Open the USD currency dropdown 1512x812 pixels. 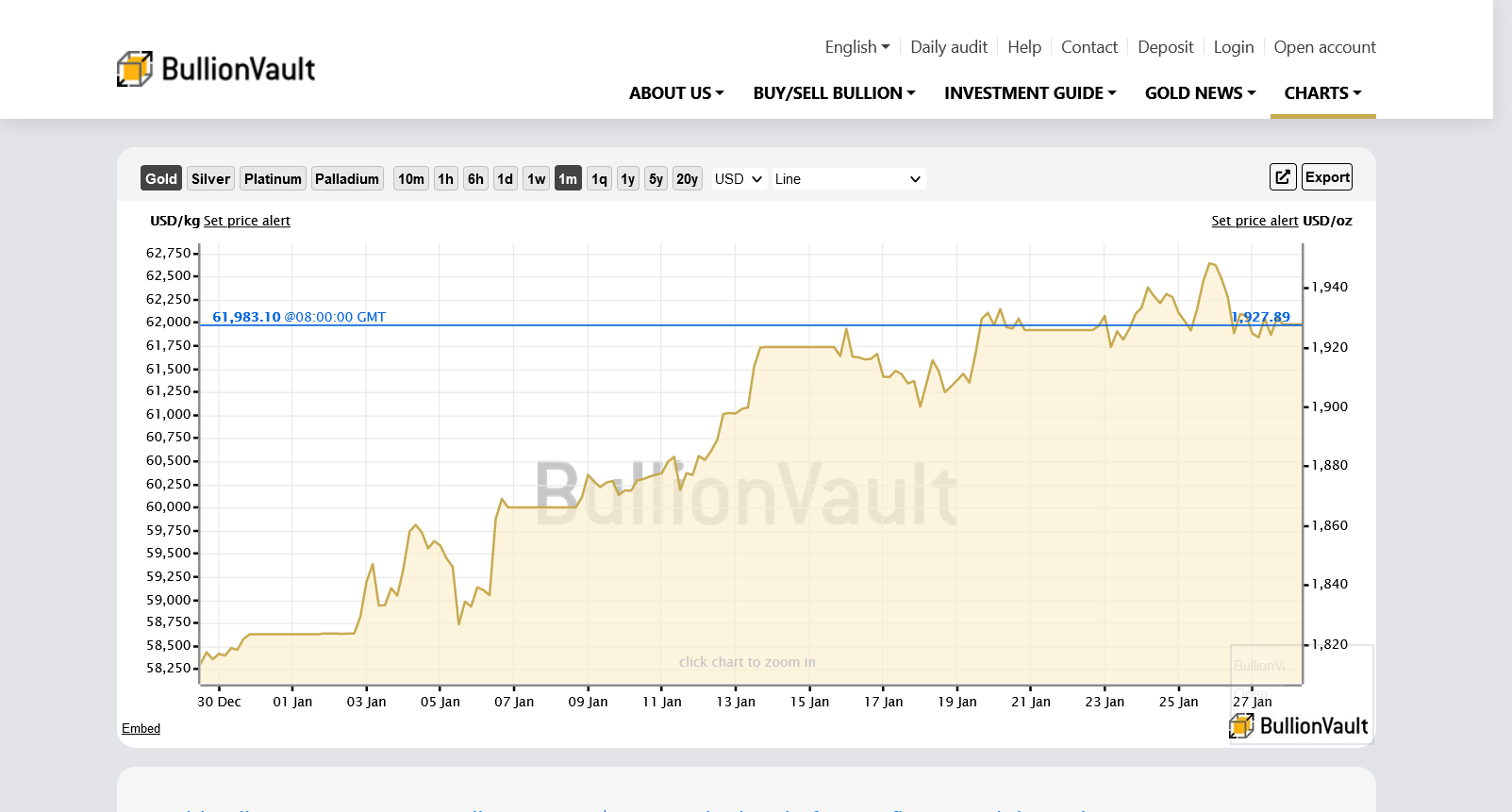click(x=738, y=179)
